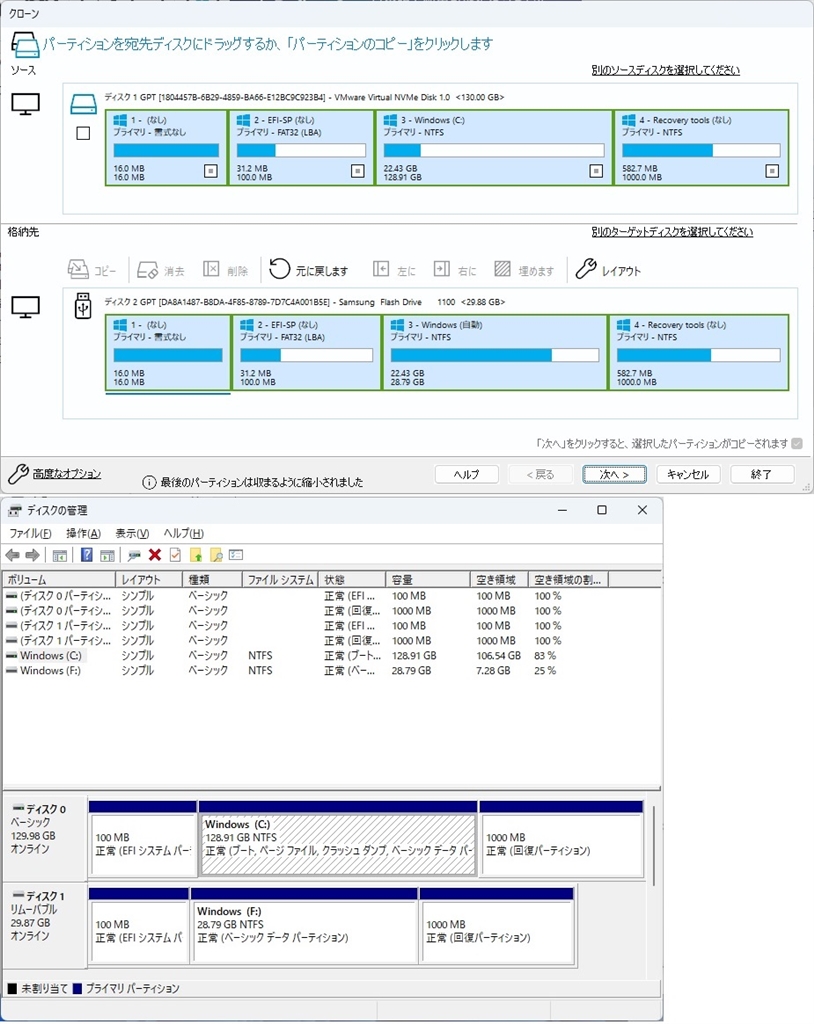Click the 終了 button
The width and height of the screenshot is (814, 1024).
pos(762,474)
